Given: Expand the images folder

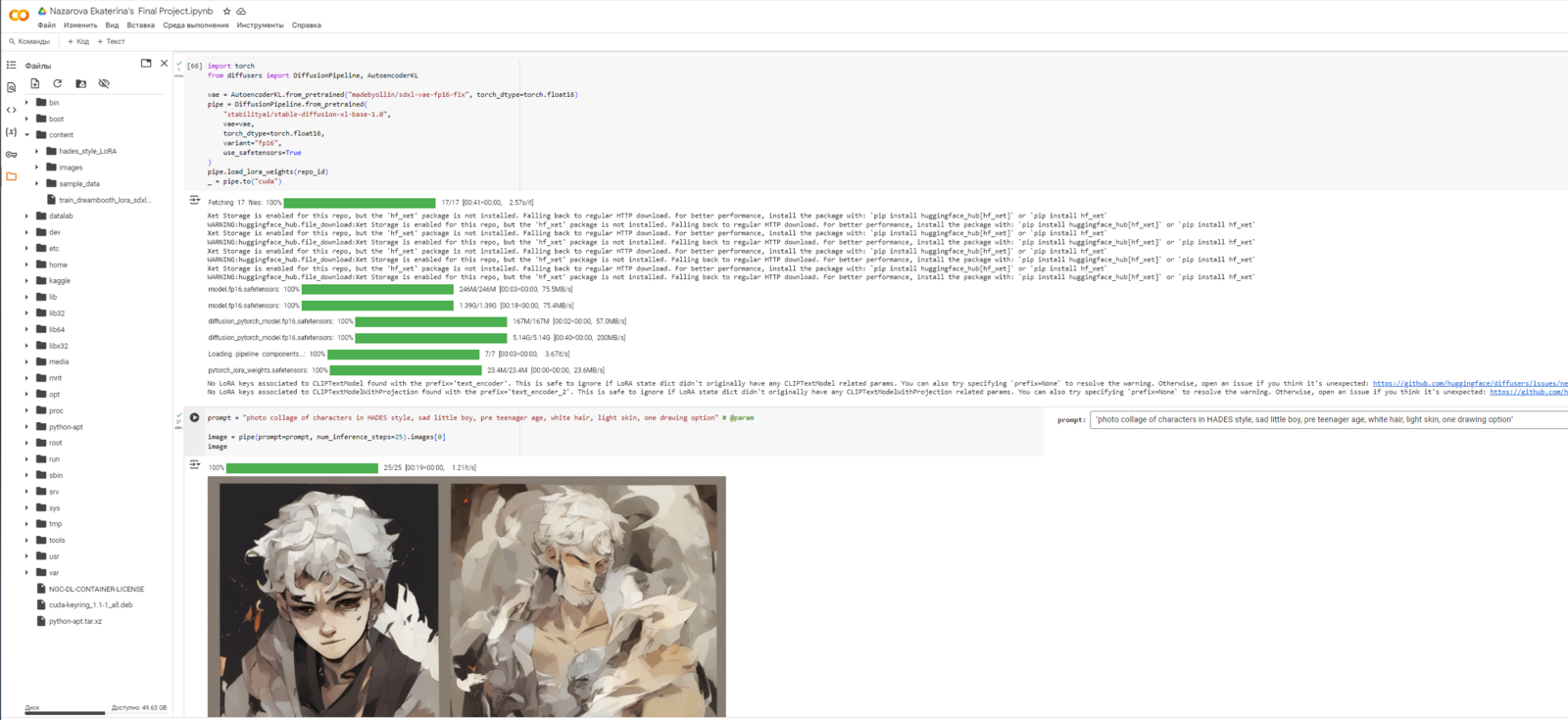Looking at the screenshot, I should point(37,168).
